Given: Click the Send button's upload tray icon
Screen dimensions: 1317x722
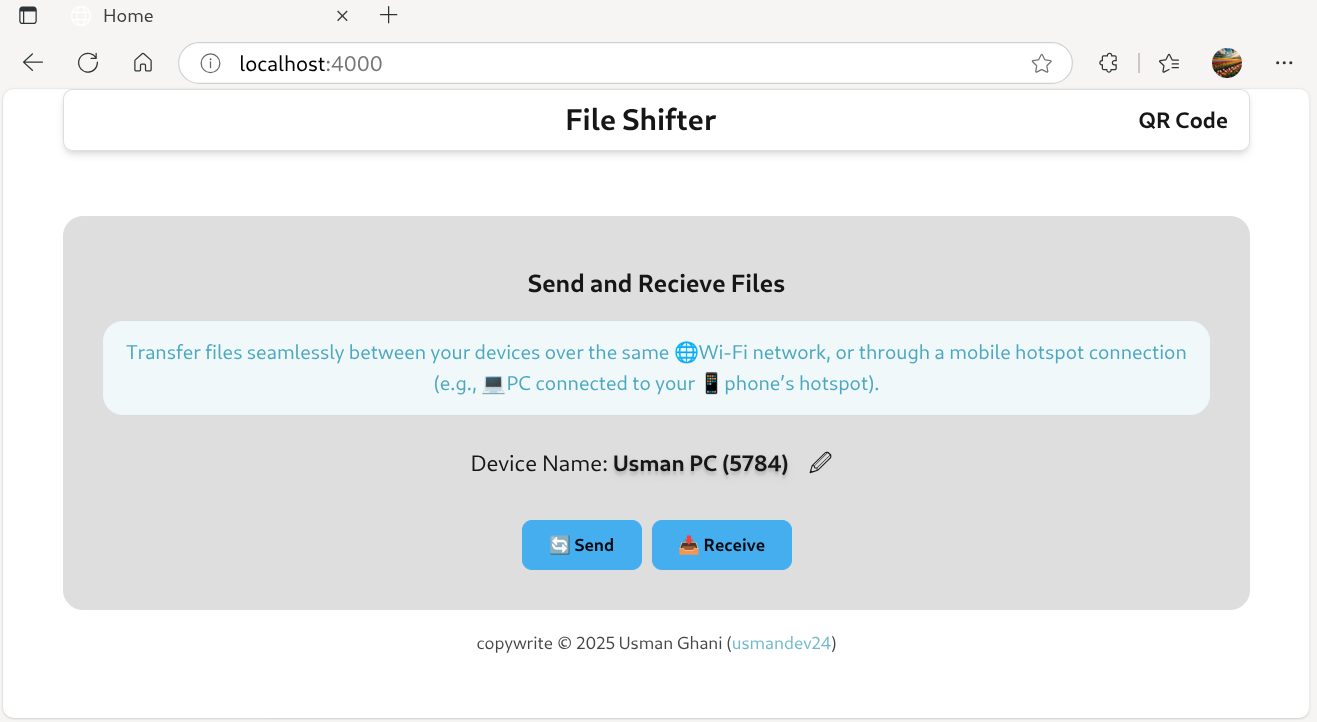Looking at the screenshot, I should 561,545.
